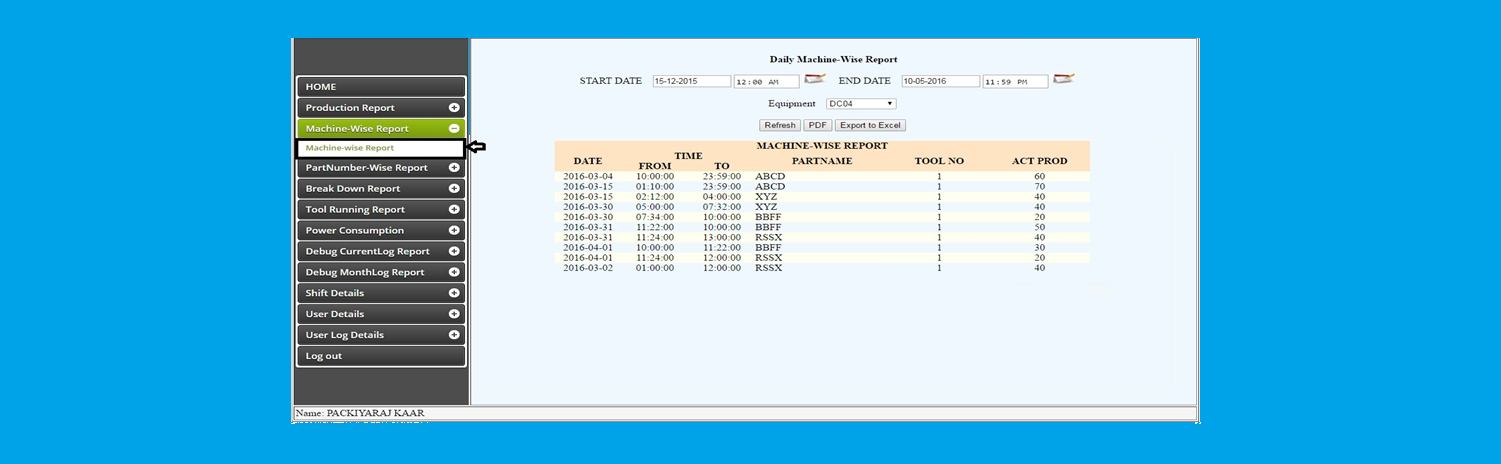Click the Refresh button
The width and height of the screenshot is (1501, 464).
(780, 125)
